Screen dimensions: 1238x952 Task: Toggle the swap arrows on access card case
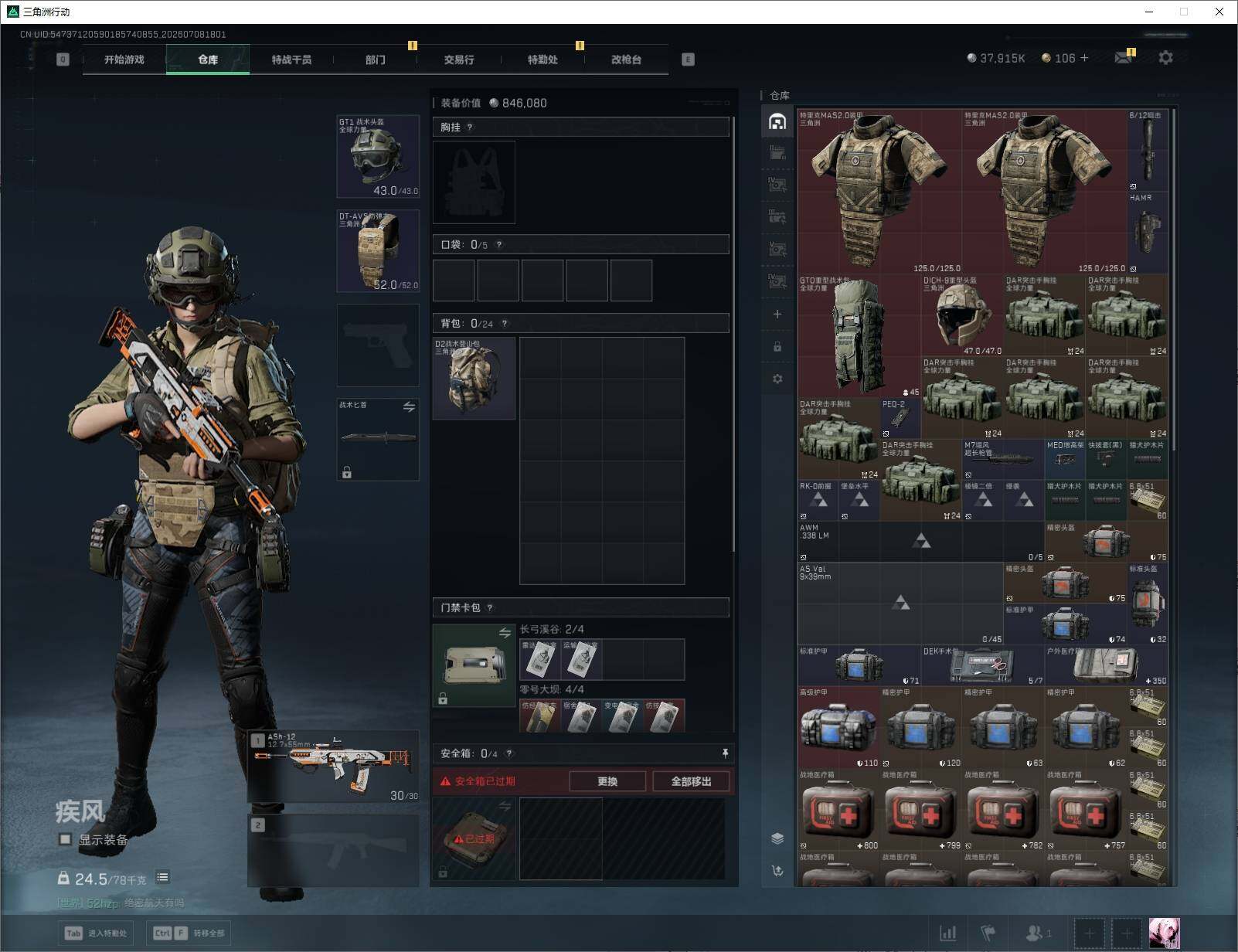(x=505, y=633)
